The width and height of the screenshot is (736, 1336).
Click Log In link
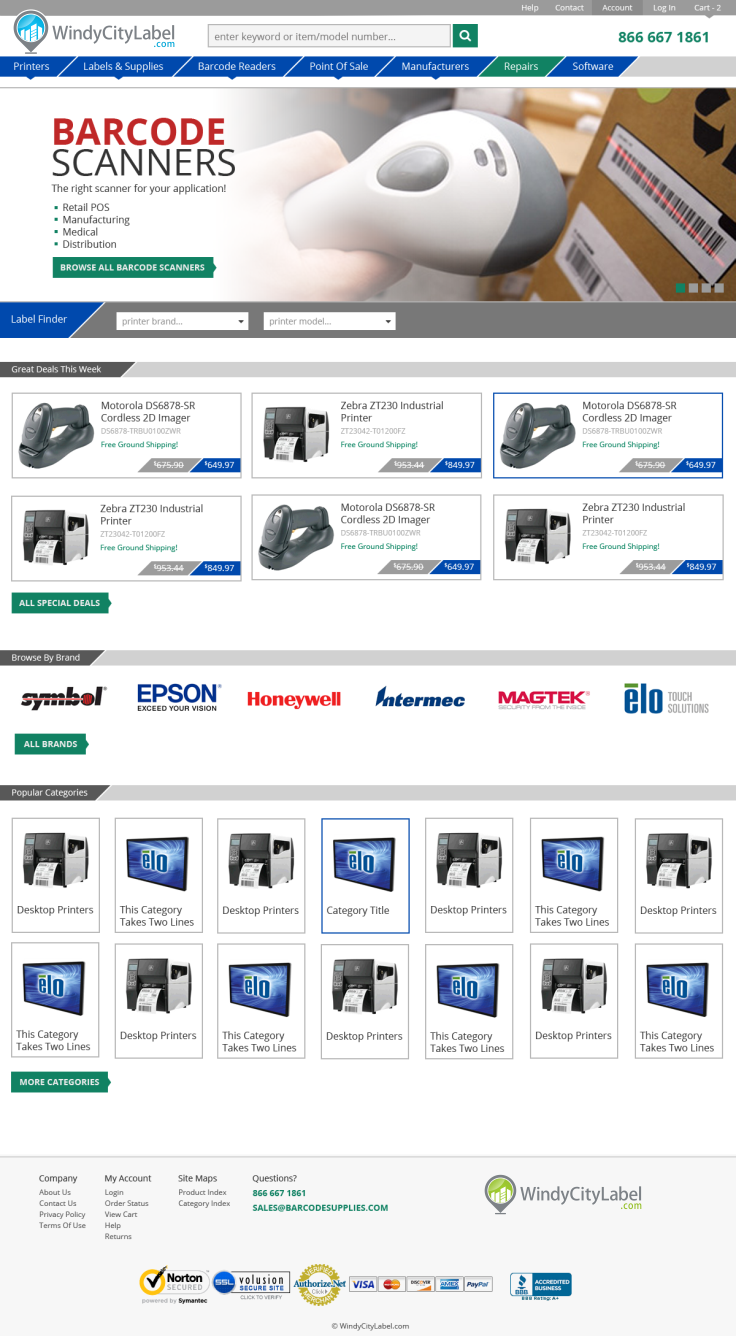pos(664,7)
